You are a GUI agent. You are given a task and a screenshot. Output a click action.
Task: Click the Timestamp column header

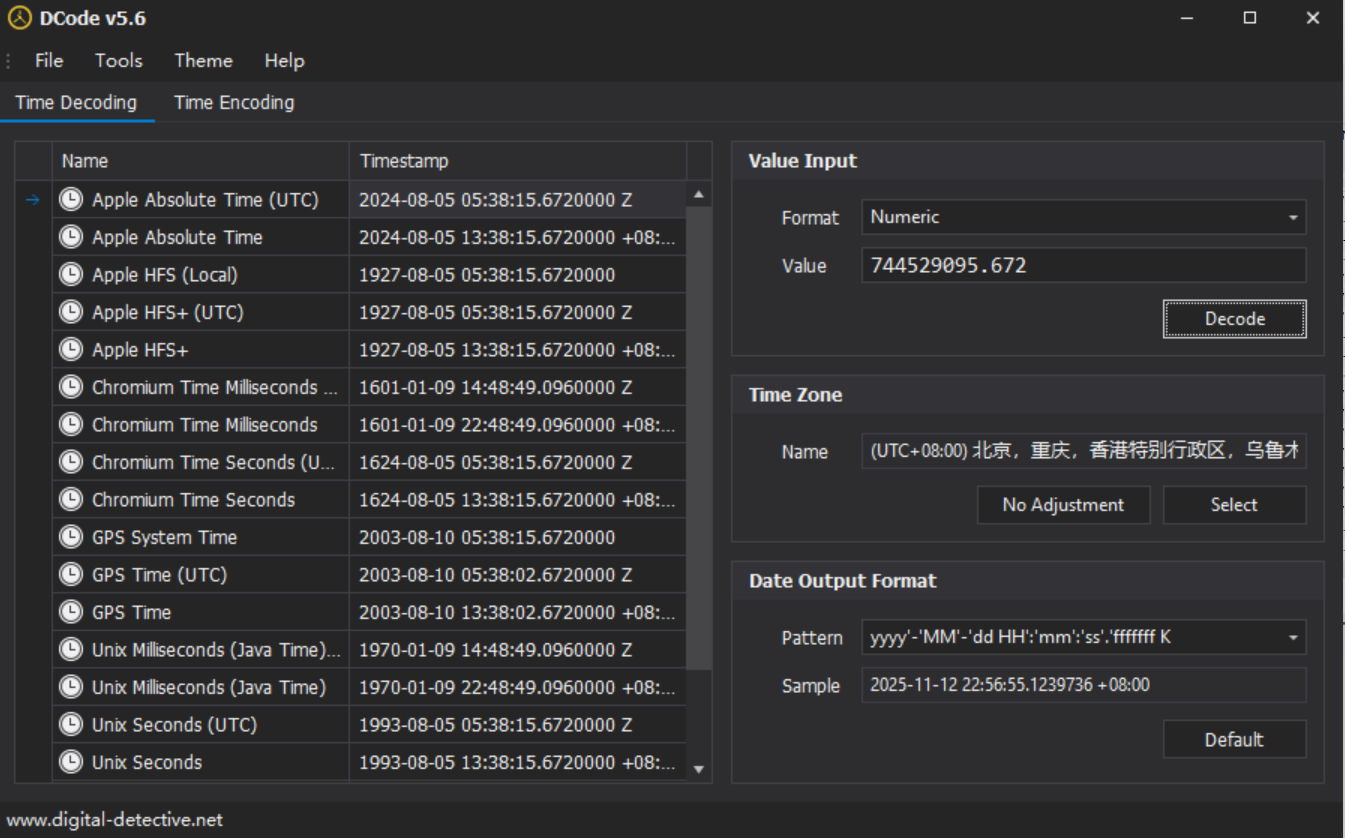(x=517, y=161)
